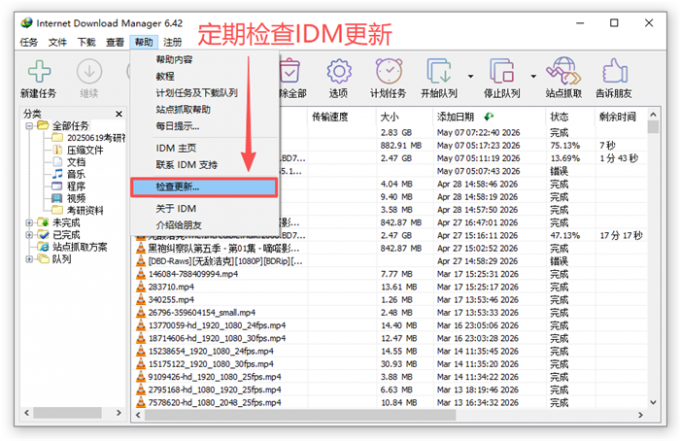Click VLC icon of 13770059-hd_1920_1080_24fps.mp4
This screenshot has height=441, width=680.
[141, 325]
